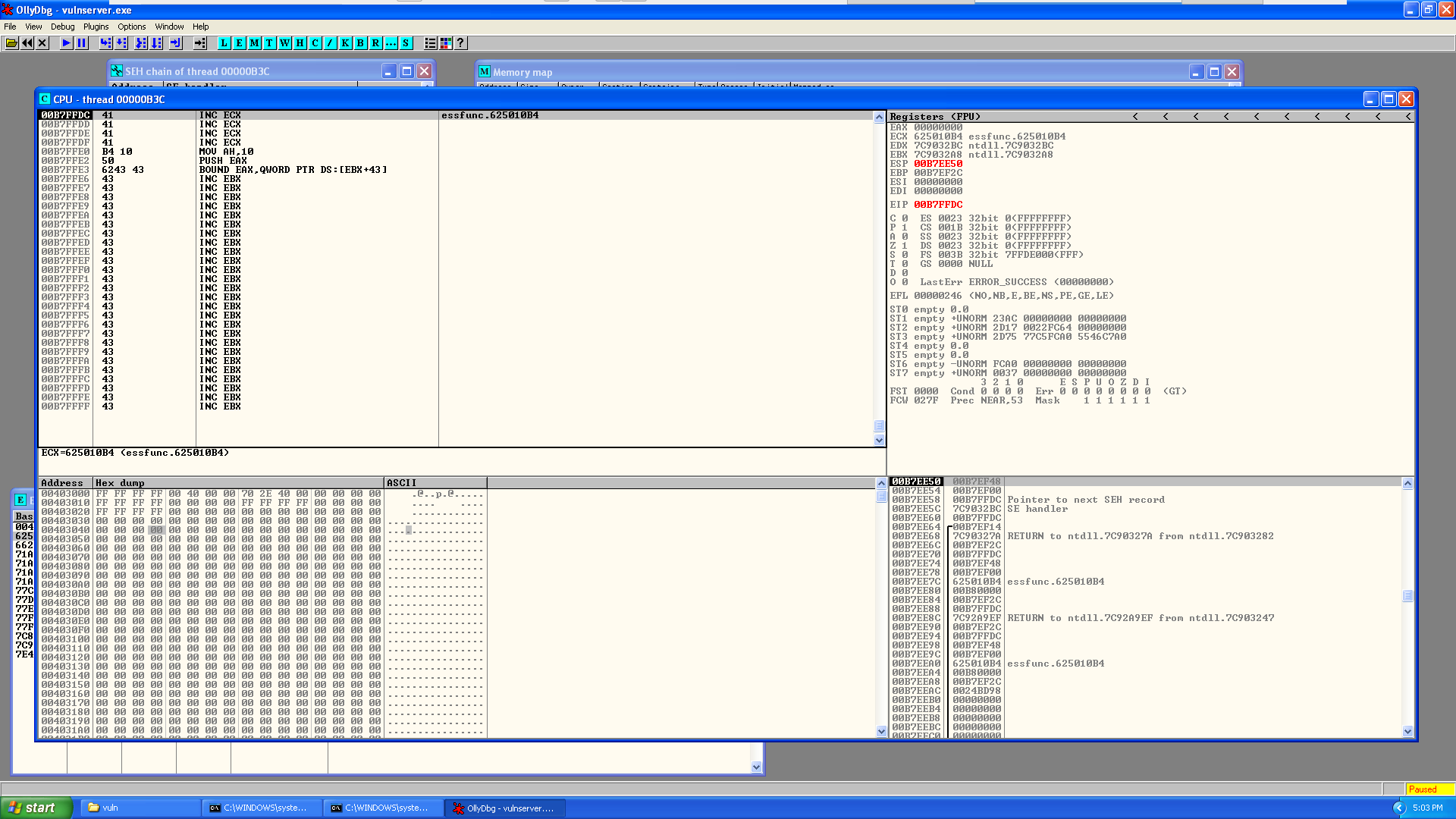Image resolution: width=1456 pixels, height=819 pixels.
Task: Pause execution with the pause button
Action: coord(82,43)
